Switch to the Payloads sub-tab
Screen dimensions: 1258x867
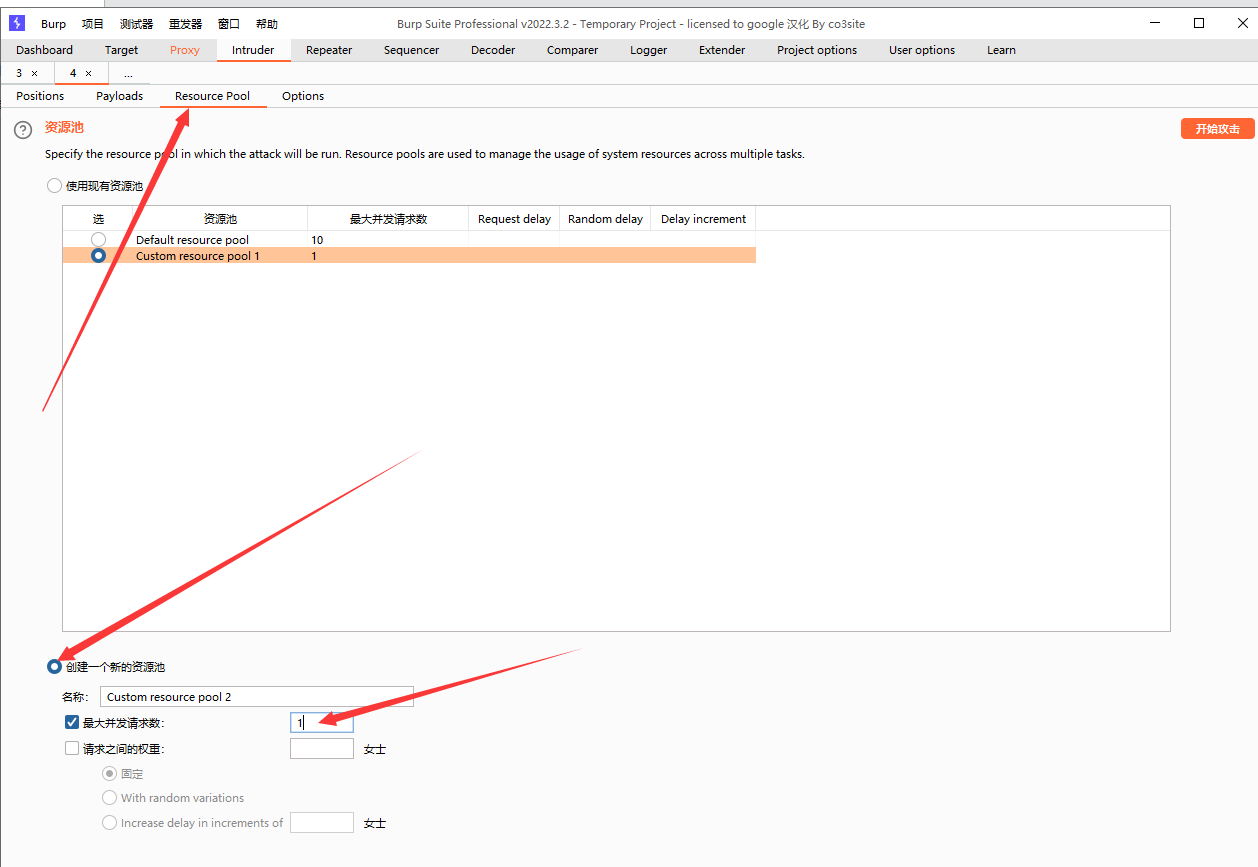pos(119,96)
